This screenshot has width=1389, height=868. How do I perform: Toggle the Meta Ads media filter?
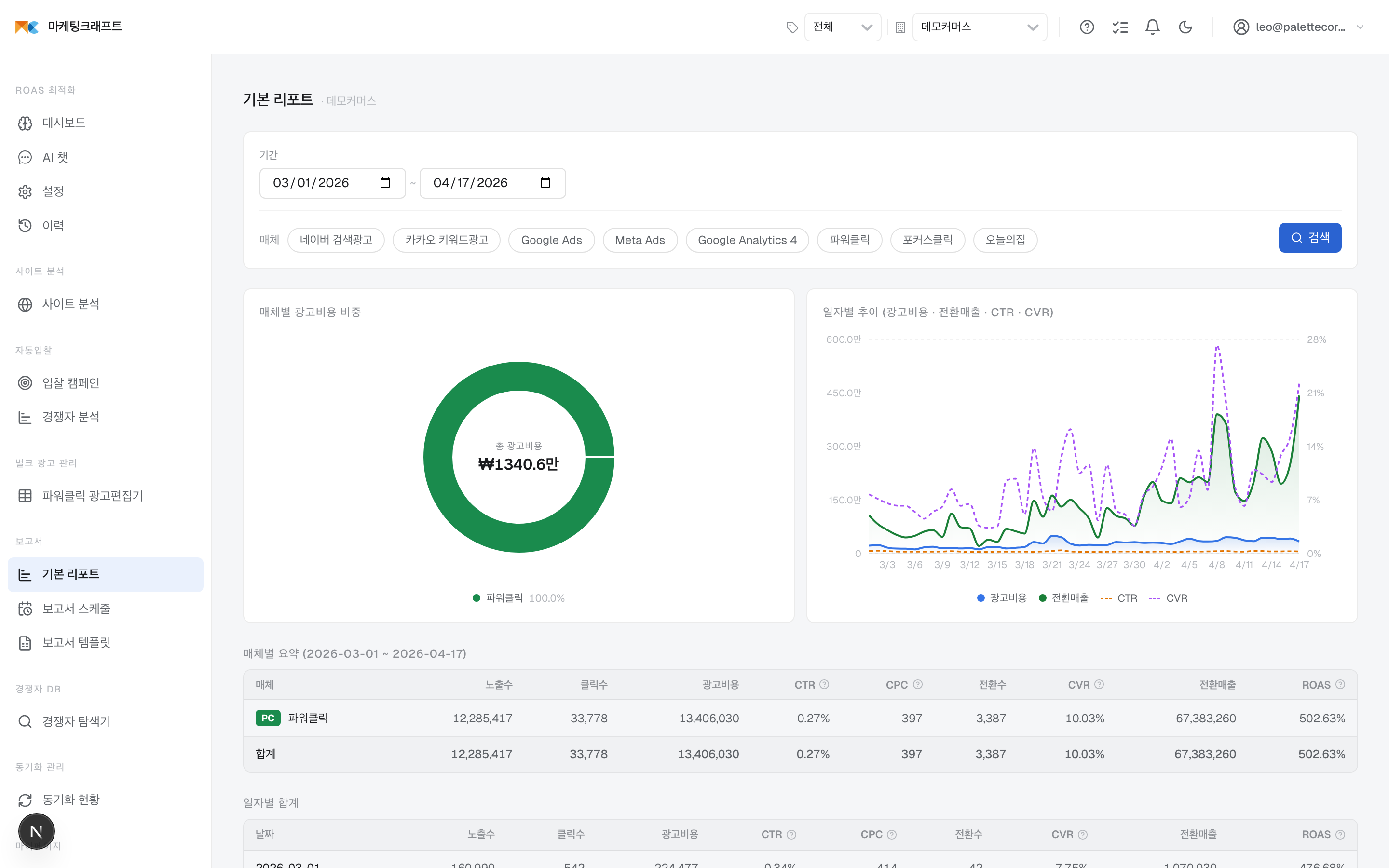pos(640,240)
